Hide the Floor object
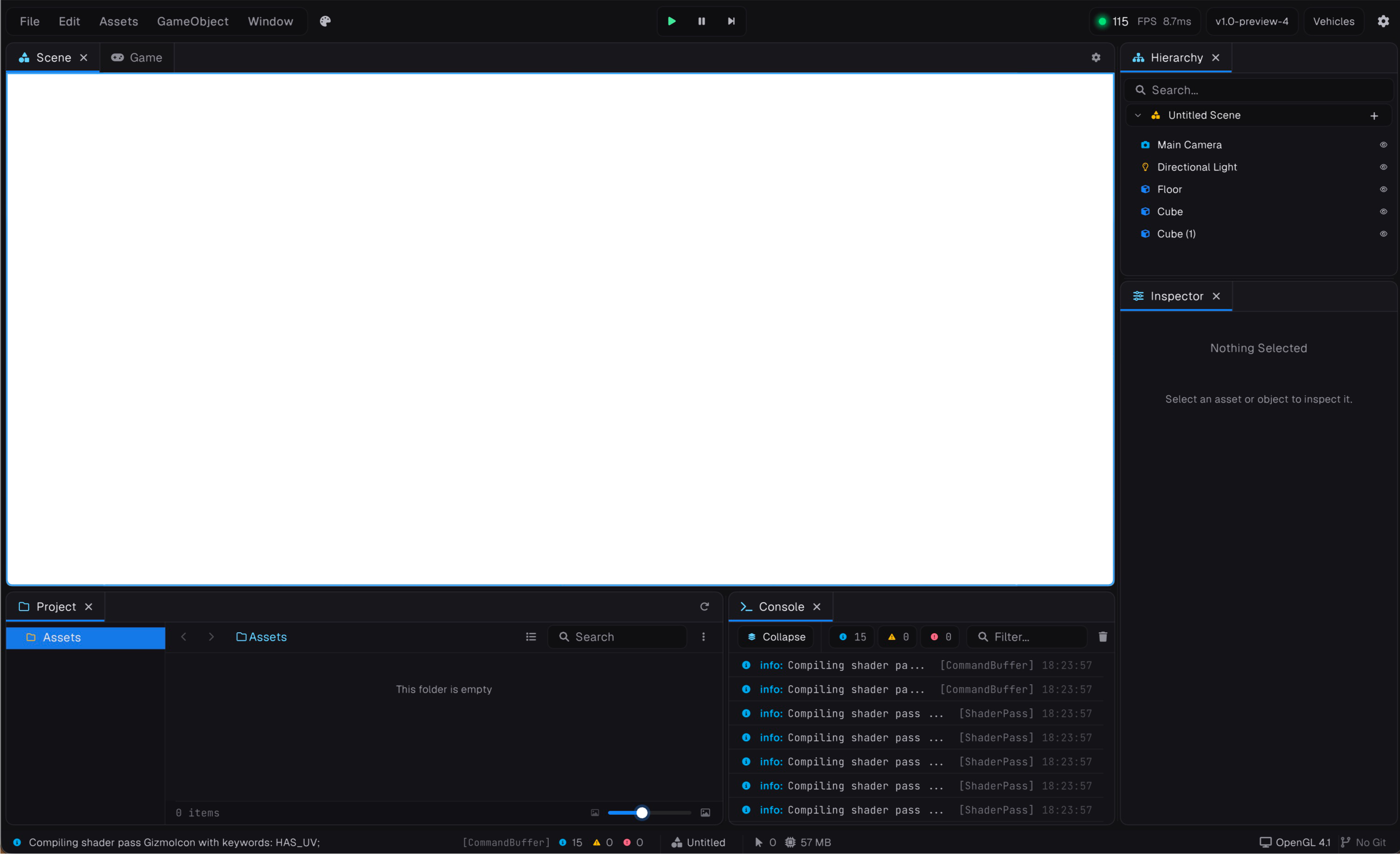 [x=1383, y=189]
